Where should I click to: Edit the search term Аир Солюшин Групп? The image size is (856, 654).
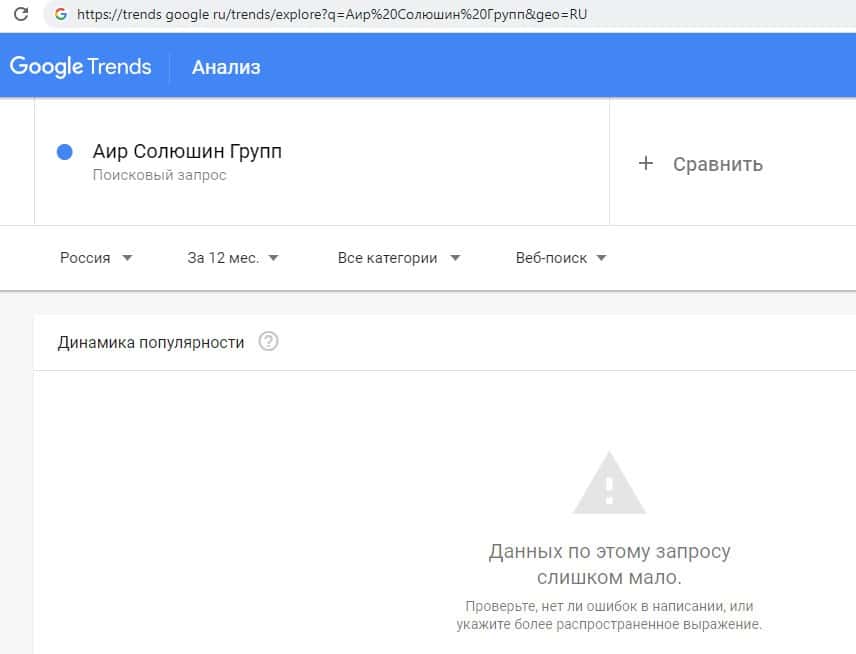(187, 152)
